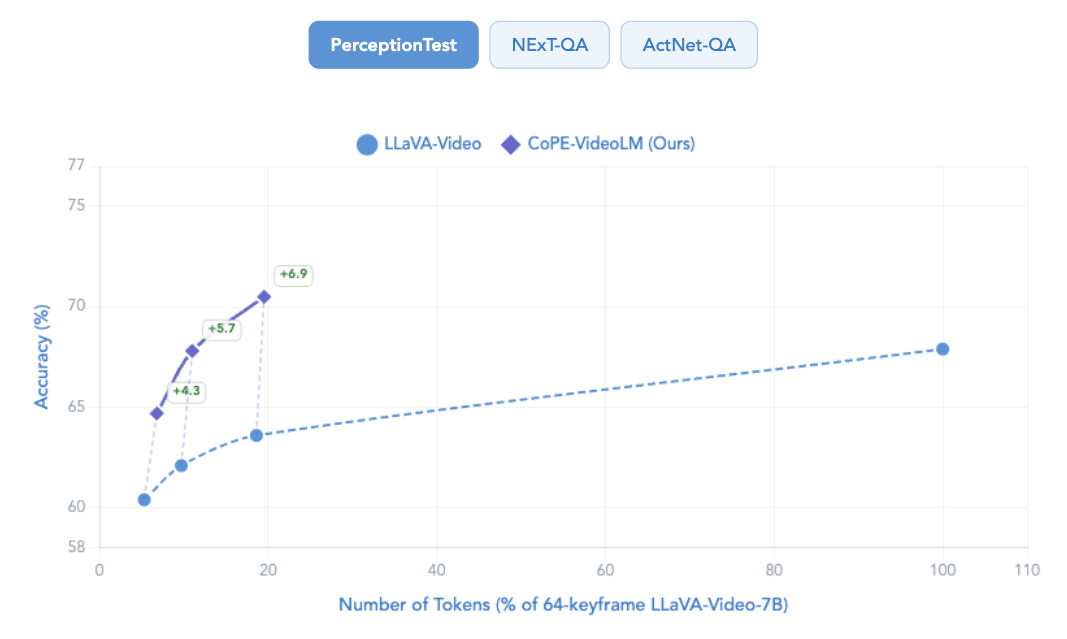
Task: Toggle LLaVA-Video legend circle icon
Action: (367, 144)
